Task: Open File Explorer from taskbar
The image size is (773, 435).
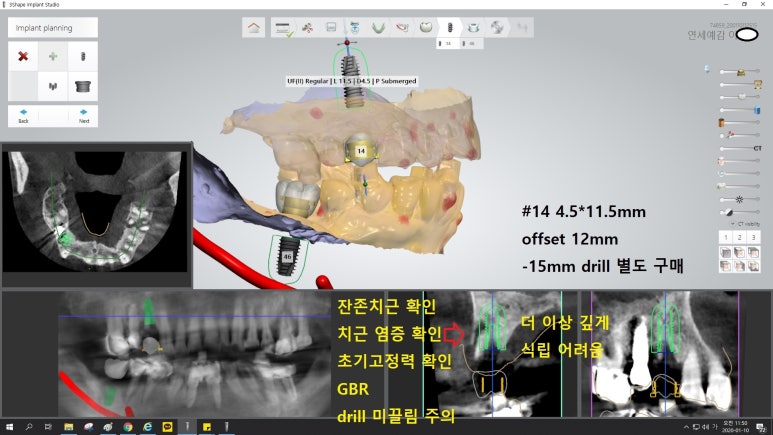Action: pos(69,427)
